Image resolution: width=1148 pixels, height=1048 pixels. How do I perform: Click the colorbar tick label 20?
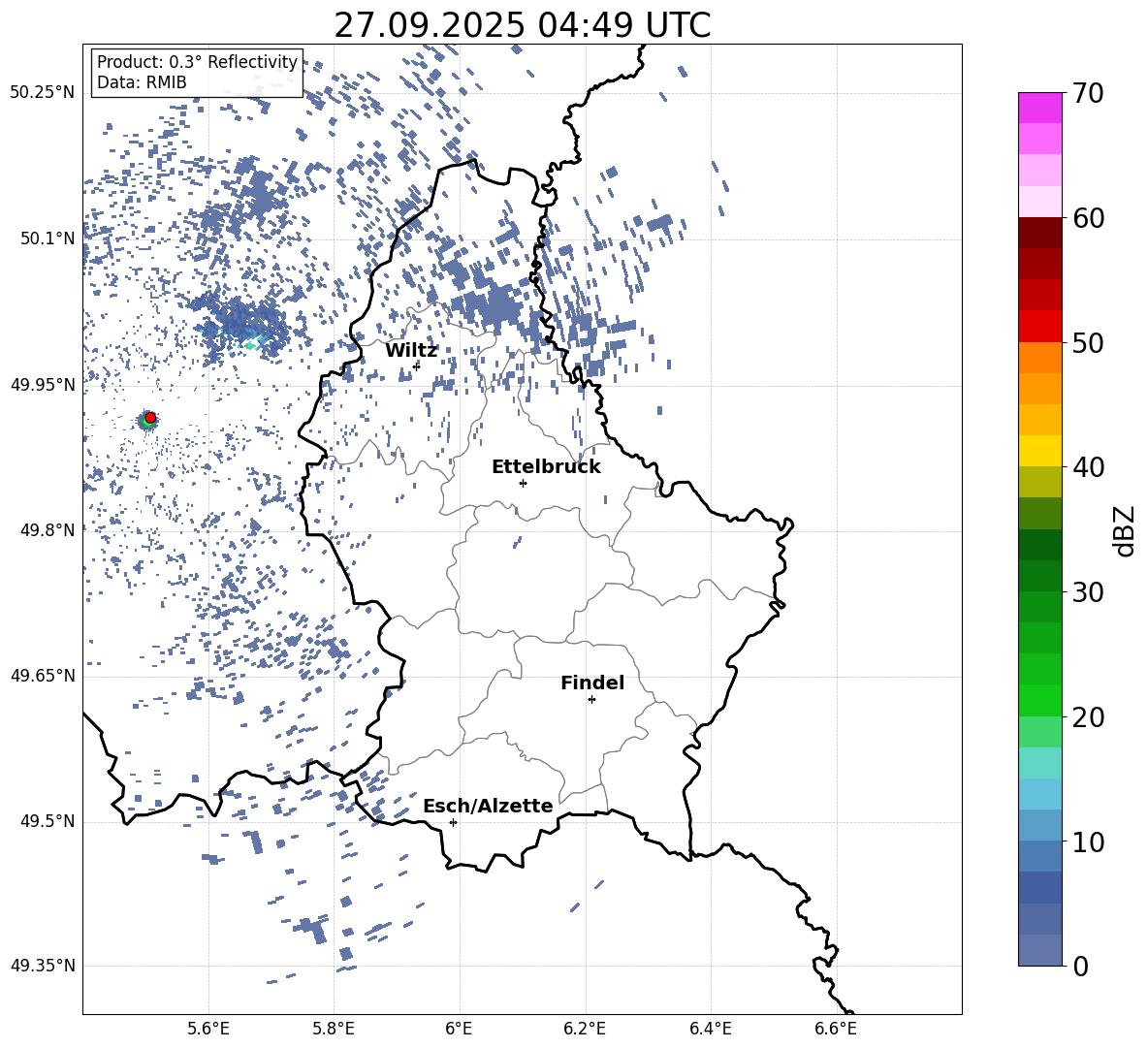coord(1088,717)
